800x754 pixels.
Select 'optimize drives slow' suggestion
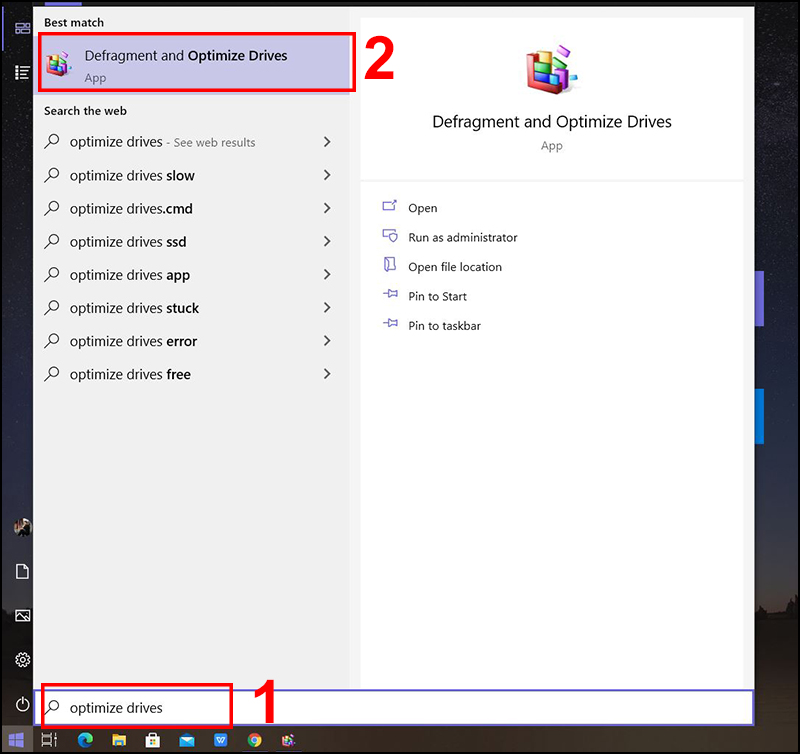click(x=191, y=175)
